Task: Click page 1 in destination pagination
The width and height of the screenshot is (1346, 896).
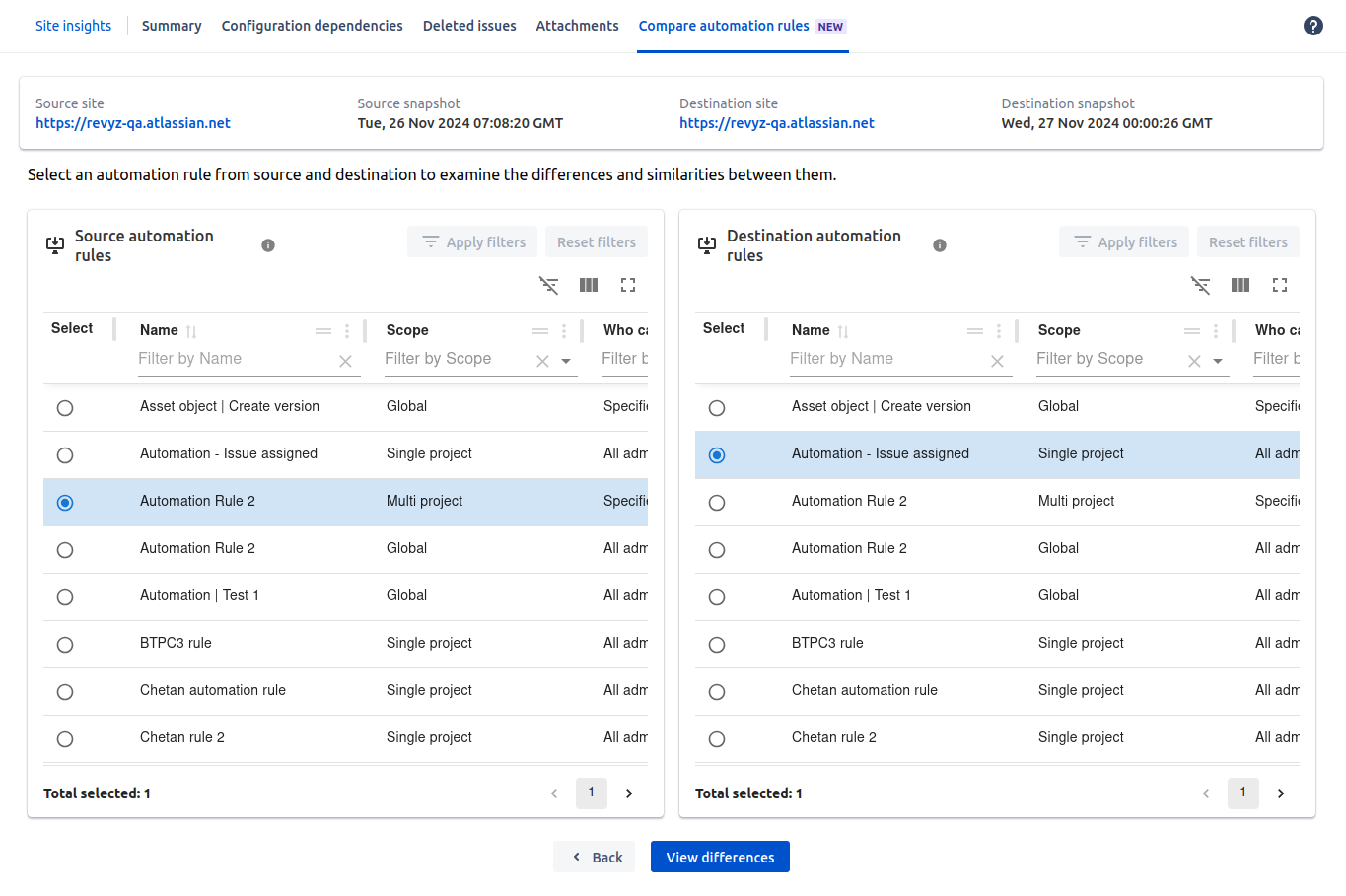Action: [x=1243, y=793]
